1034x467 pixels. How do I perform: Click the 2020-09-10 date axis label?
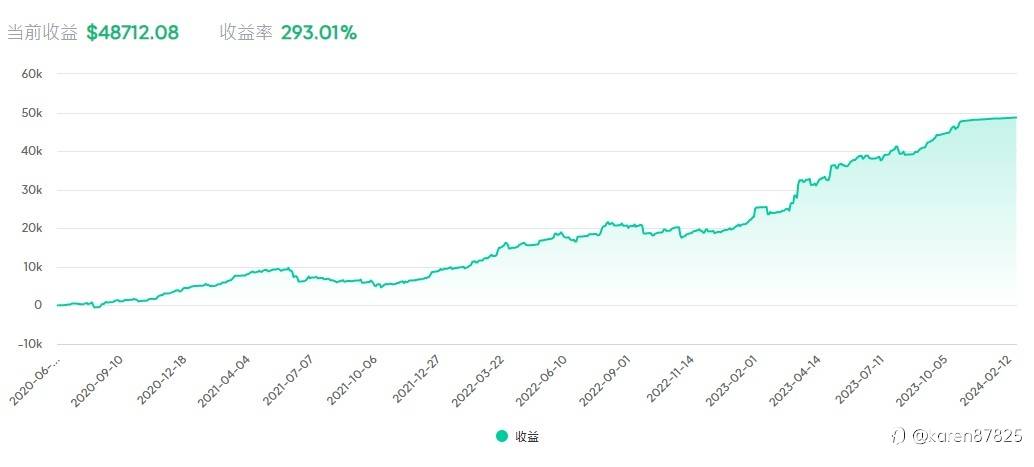(x=98, y=380)
